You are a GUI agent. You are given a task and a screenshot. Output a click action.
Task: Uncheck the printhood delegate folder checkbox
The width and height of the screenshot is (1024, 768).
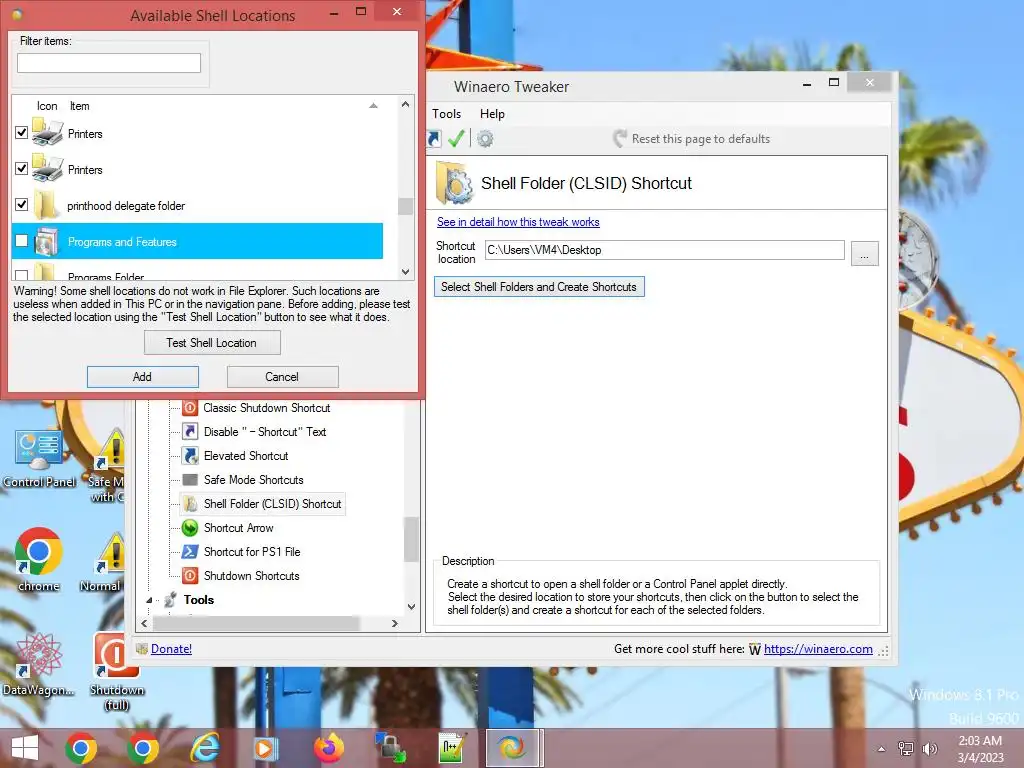[x=22, y=204]
